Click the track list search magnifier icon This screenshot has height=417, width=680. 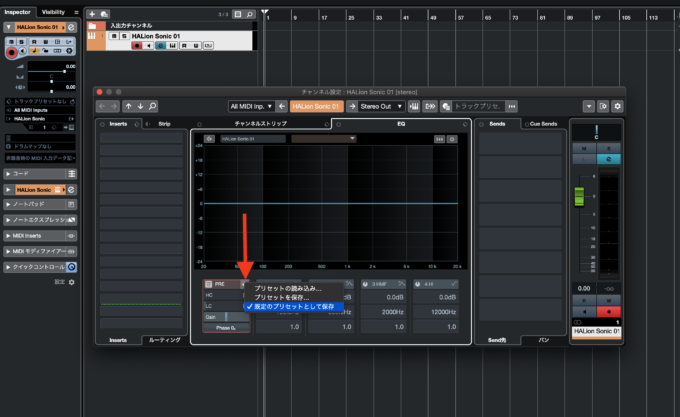tap(250, 14)
